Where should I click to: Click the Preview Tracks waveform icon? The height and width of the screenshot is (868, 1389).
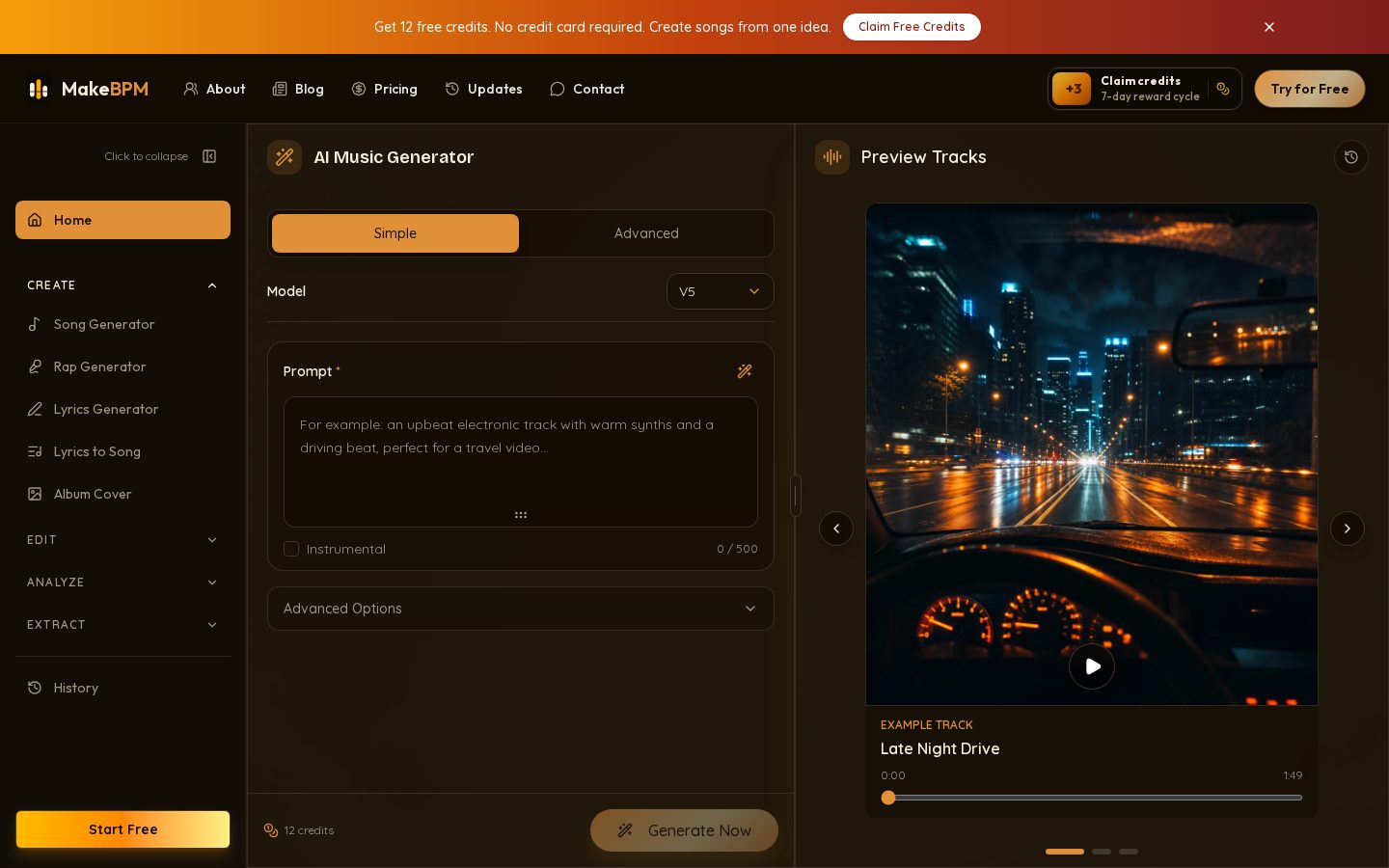[832, 157]
